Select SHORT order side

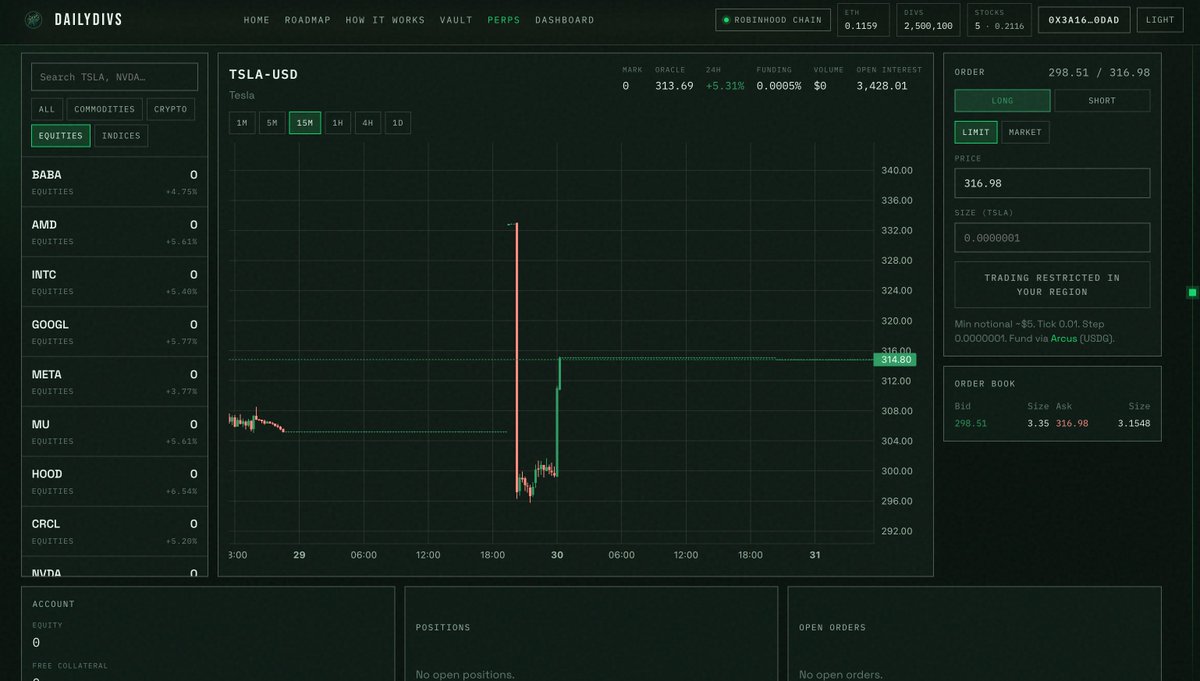click(1102, 100)
